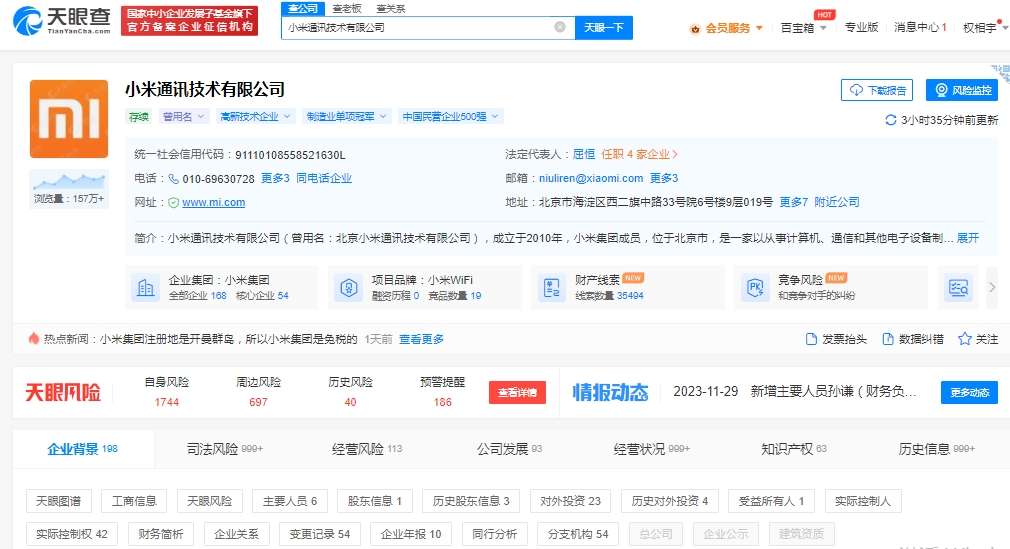The width and height of the screenshot is (1010, 549).
Task: Expand the company introduction with 展开
Action: coord(967,238)
